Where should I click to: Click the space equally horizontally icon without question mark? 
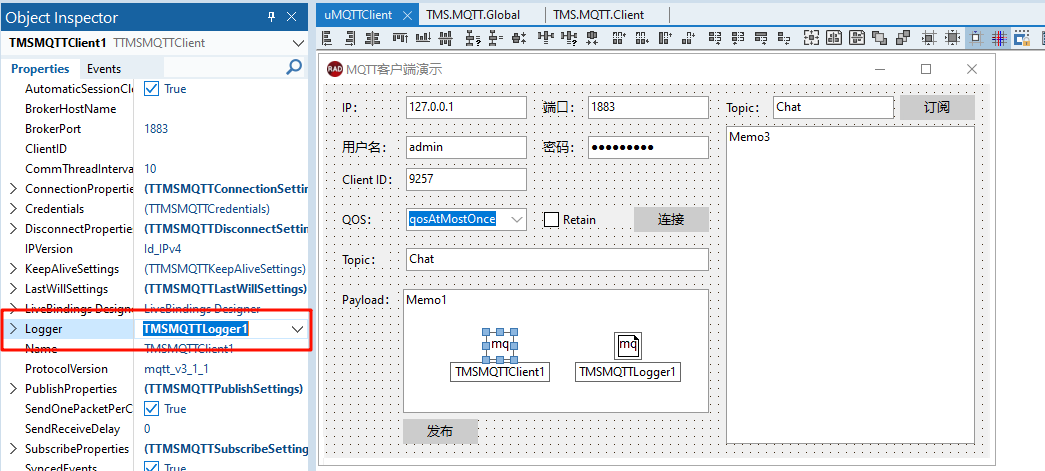point(546,38)
